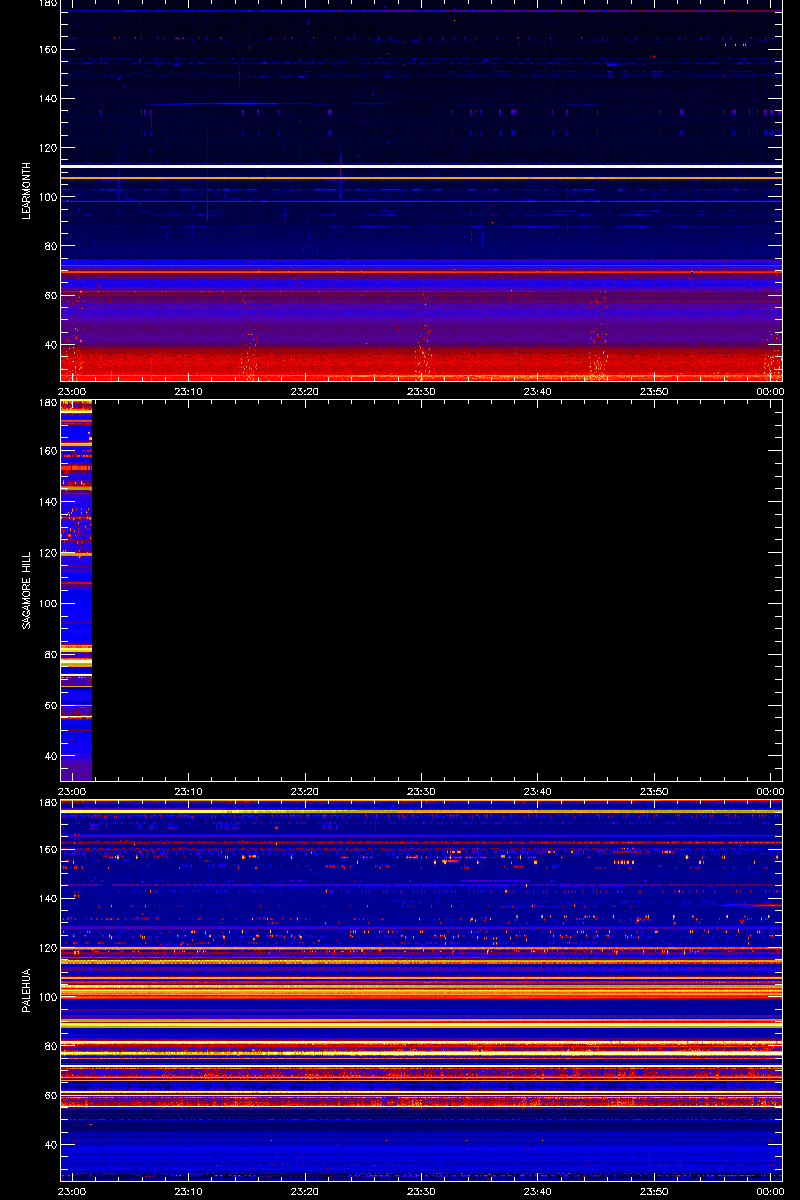This screenshot has width=800, height=1200.
Task: Click 23:20 under the Learmonth plot
Action: tap(305, 391)
